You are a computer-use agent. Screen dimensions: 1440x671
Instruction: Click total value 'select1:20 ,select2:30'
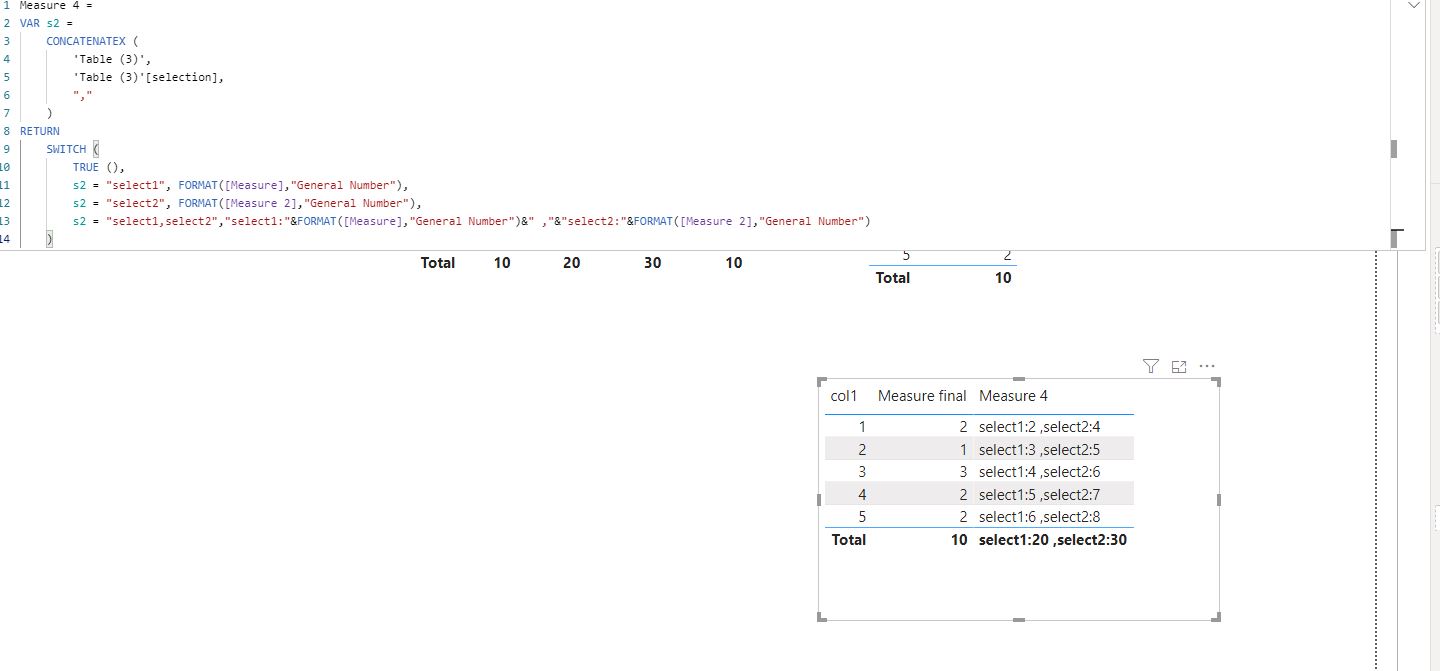pos(1053,540)
